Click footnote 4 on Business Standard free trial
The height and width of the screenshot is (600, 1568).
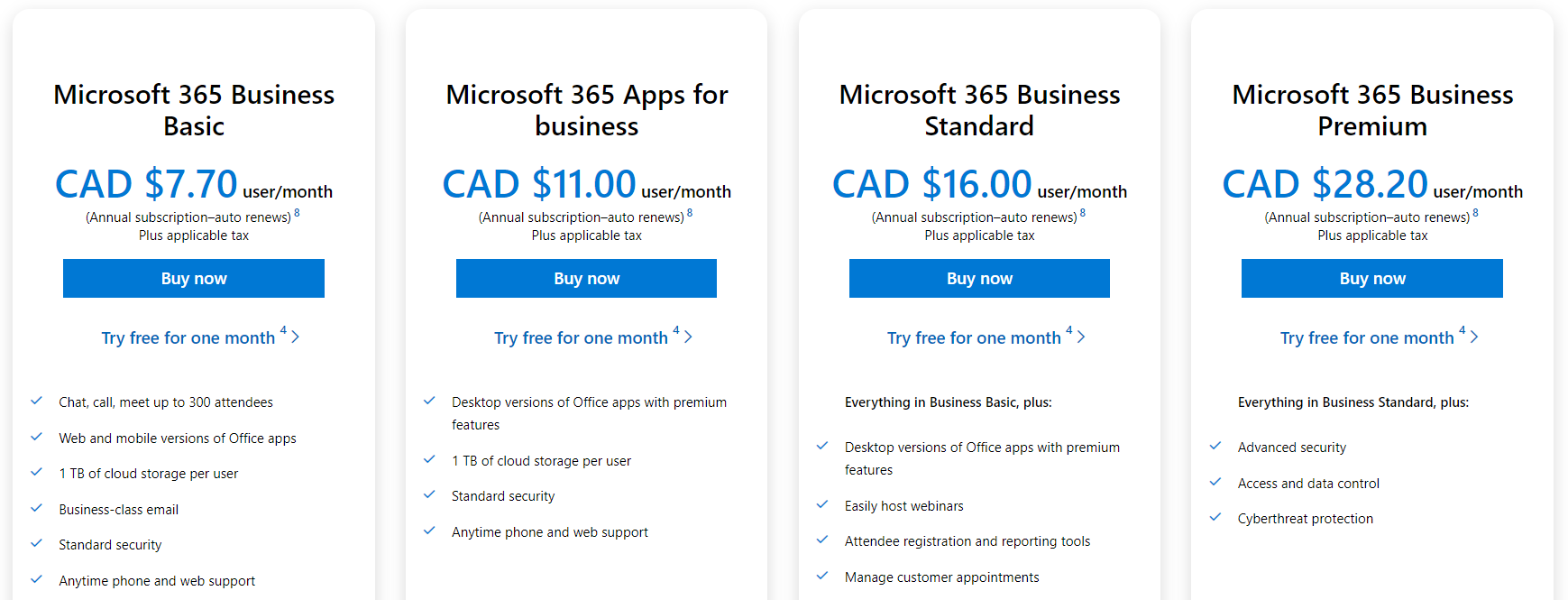coord(1069,330)
